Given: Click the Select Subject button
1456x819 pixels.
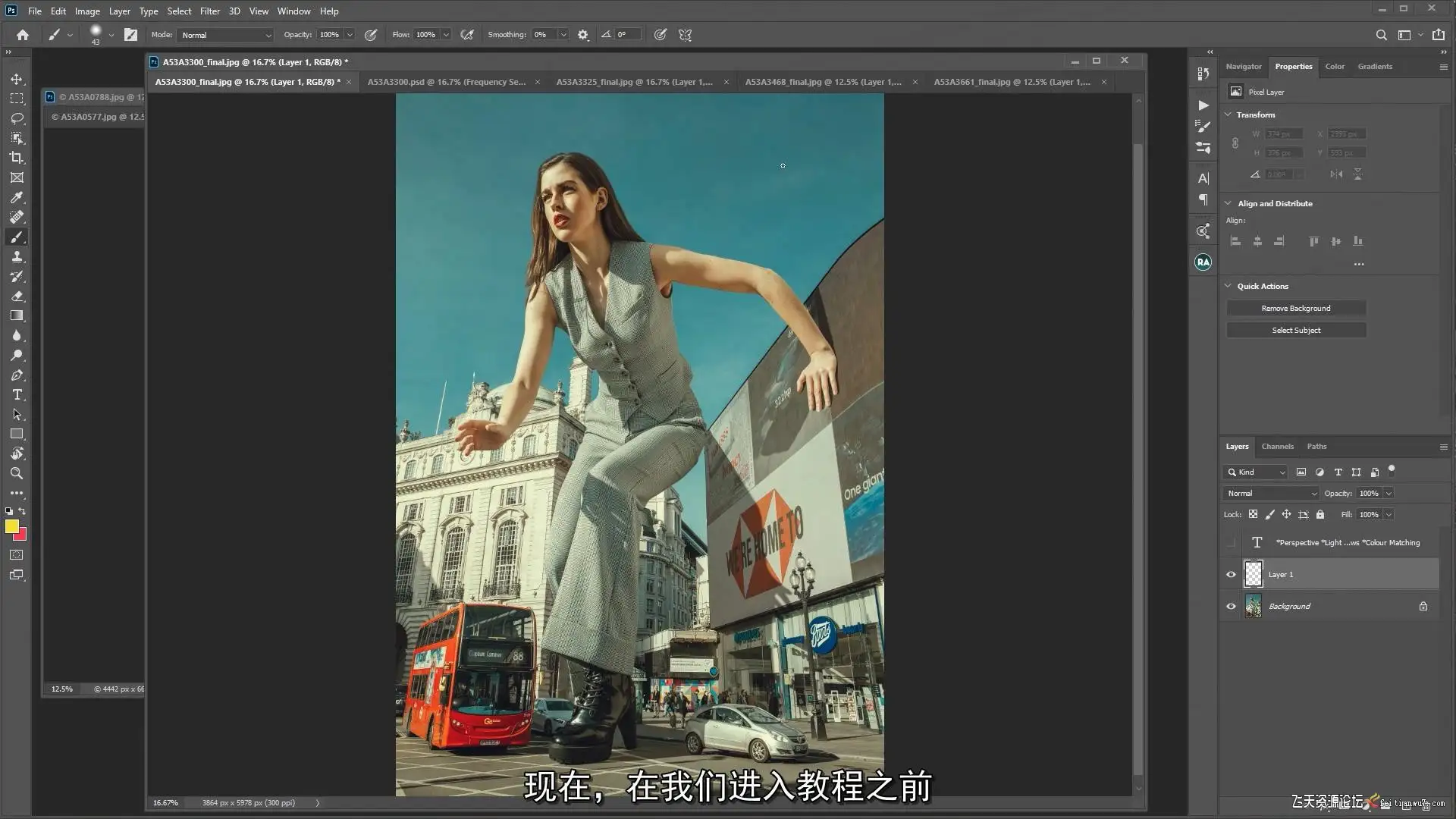Looking at the screenshot, I should (x=1295, y=330).
